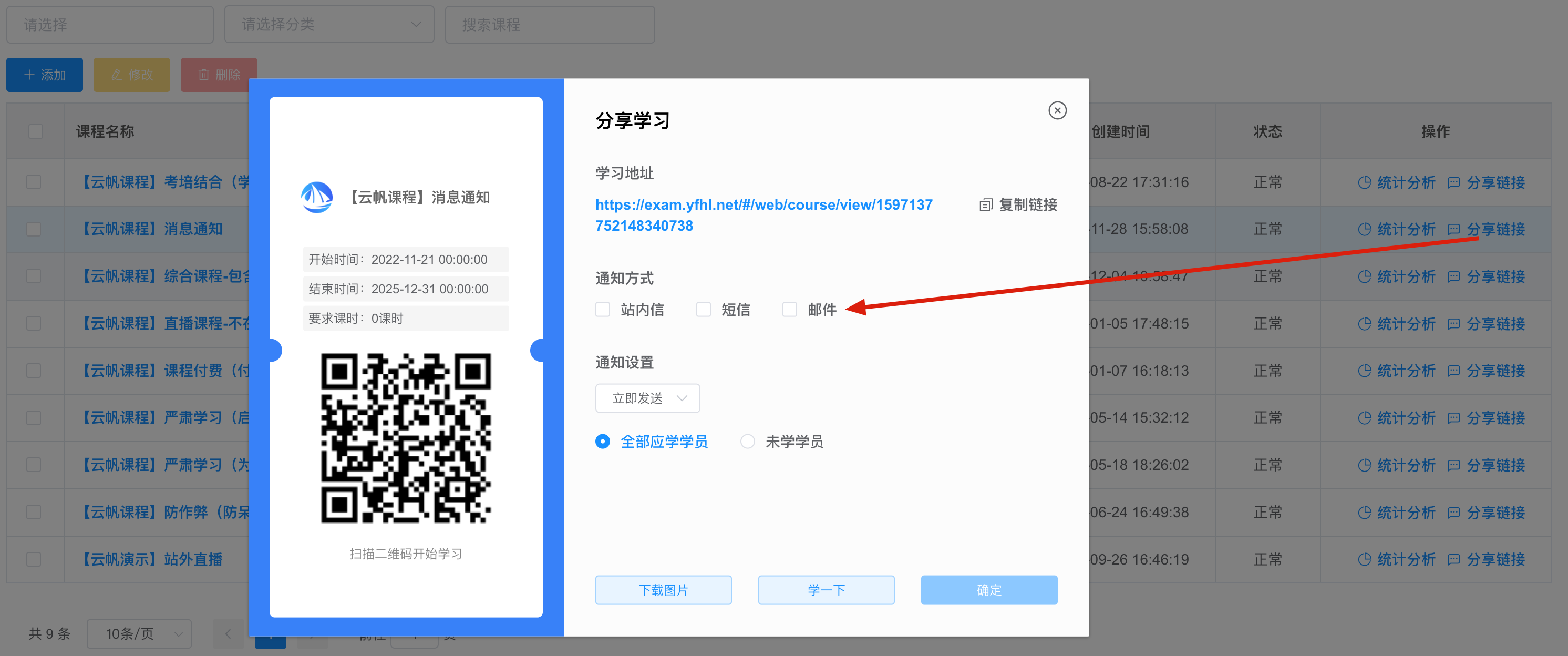The height and width of the screenshot is (656, 1568).
Task: Click 分享链接 icon in the 01-05 17:48:15 row
Action: click(x=1453, y=323)
